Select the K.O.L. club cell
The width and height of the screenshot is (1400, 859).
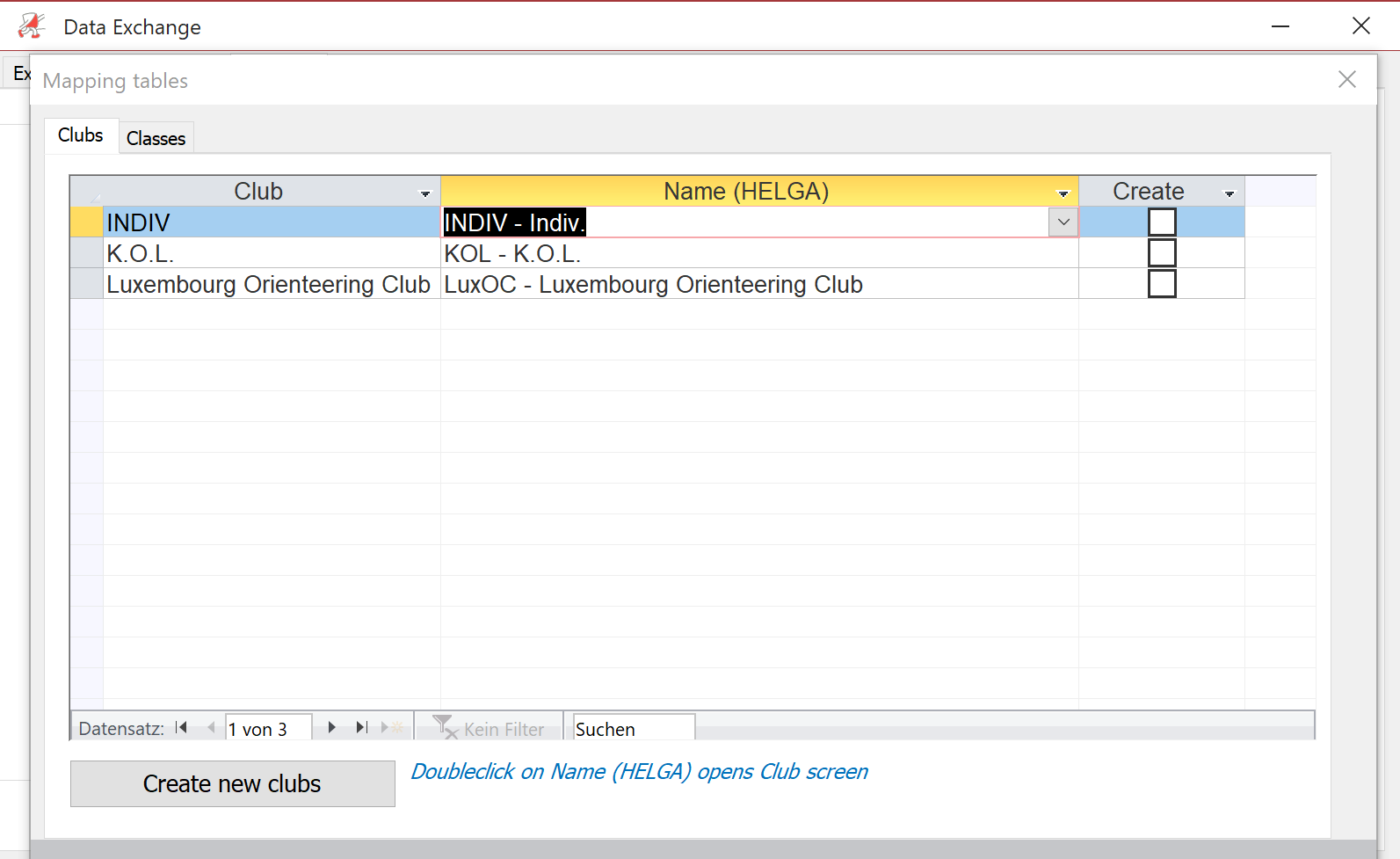[x=272, y=253]
